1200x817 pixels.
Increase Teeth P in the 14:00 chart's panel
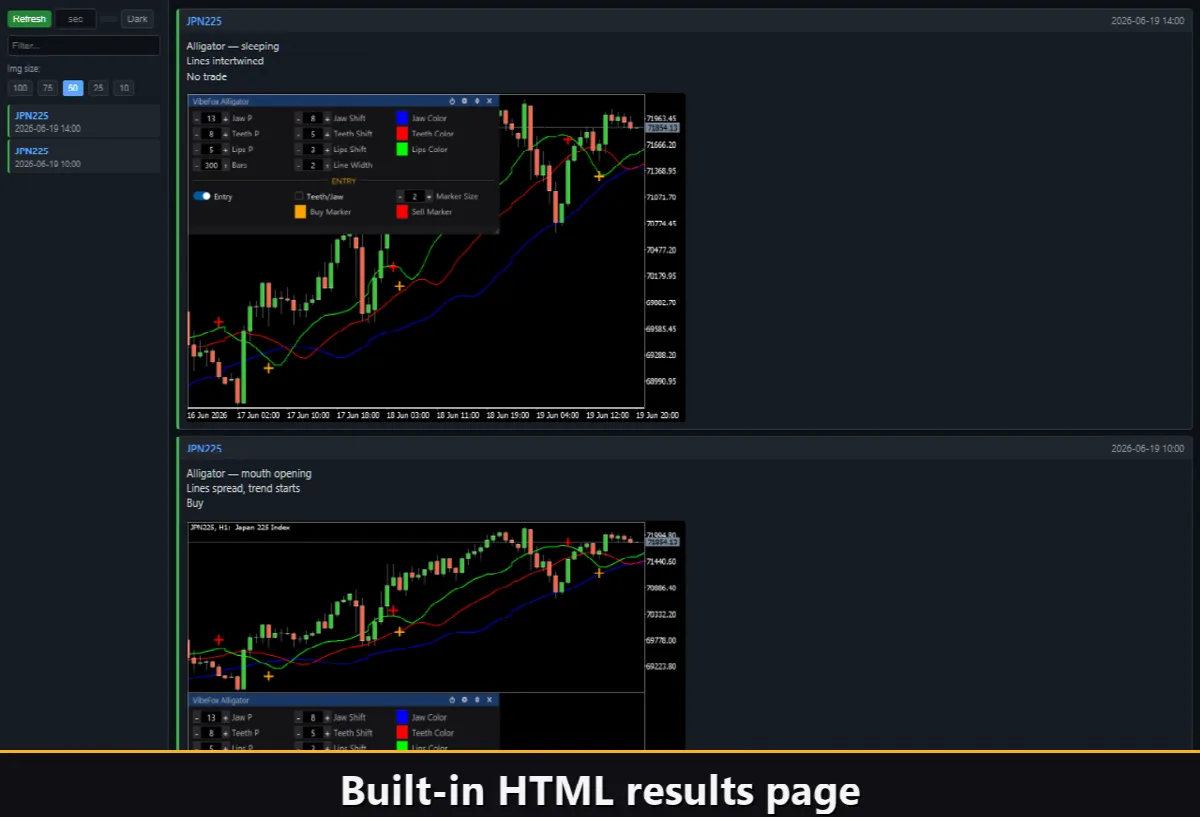(225, 134)
